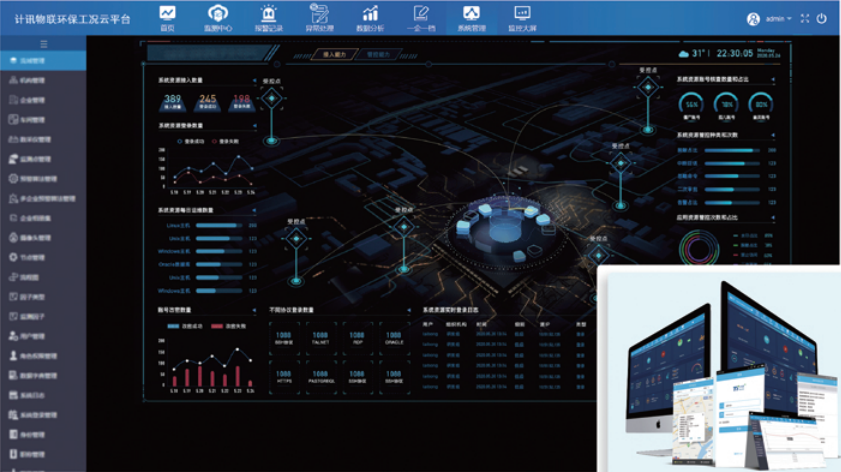Open the admin user dropdown
Viewport: 841px width, 472px height.
coord(770,19)
